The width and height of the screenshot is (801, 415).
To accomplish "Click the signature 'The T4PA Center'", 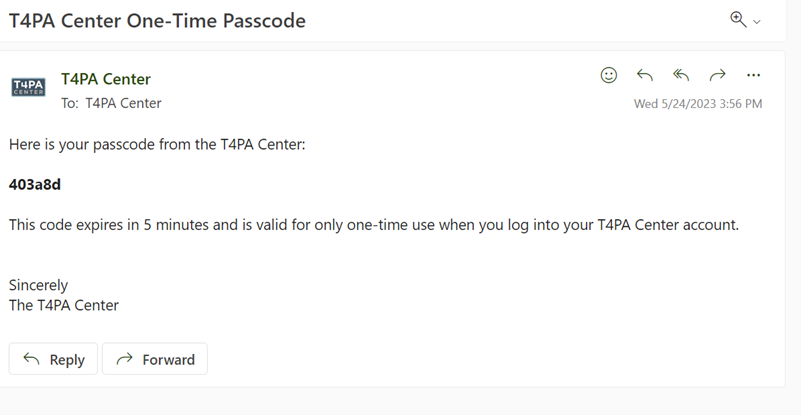I will (64, 305).
